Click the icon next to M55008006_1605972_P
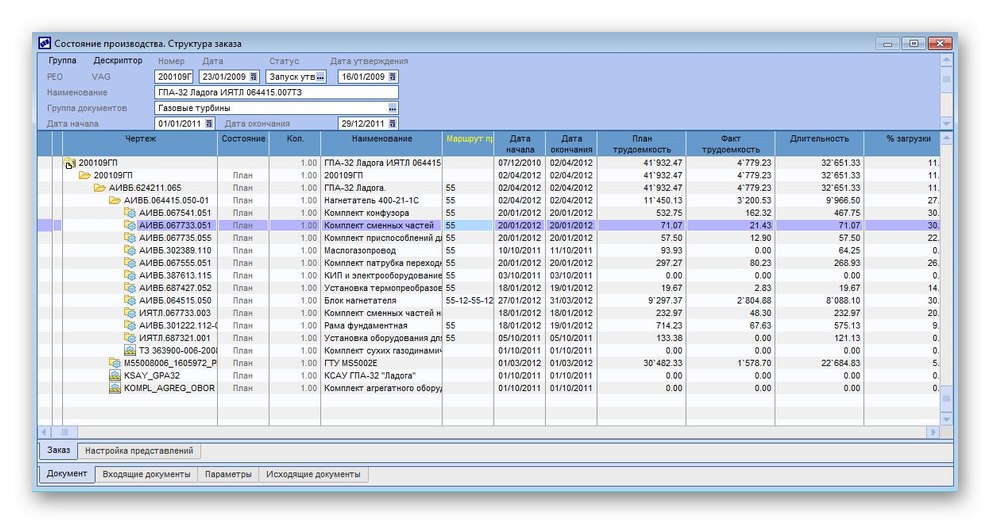 [115, 363]
